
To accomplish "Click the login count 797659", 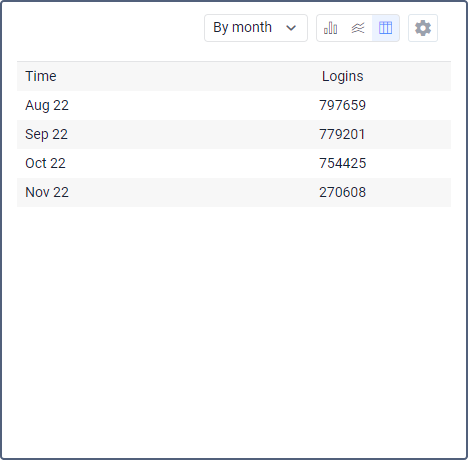I will pyautogui.click(x=342, y=105).
